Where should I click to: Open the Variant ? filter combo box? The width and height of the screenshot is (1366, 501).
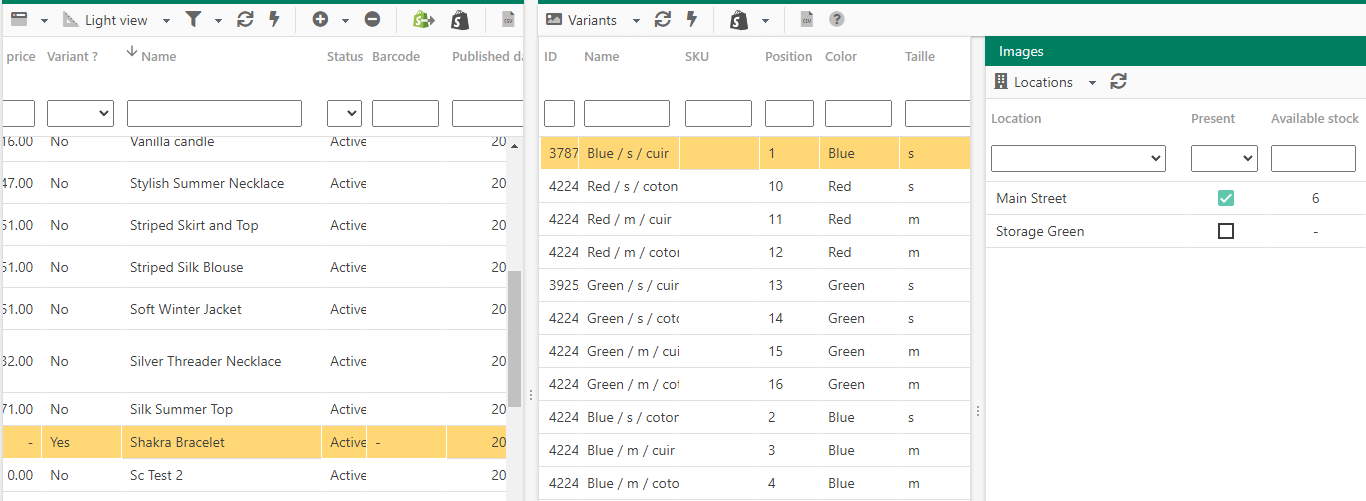pyautogui.click(x=80, y=113)
